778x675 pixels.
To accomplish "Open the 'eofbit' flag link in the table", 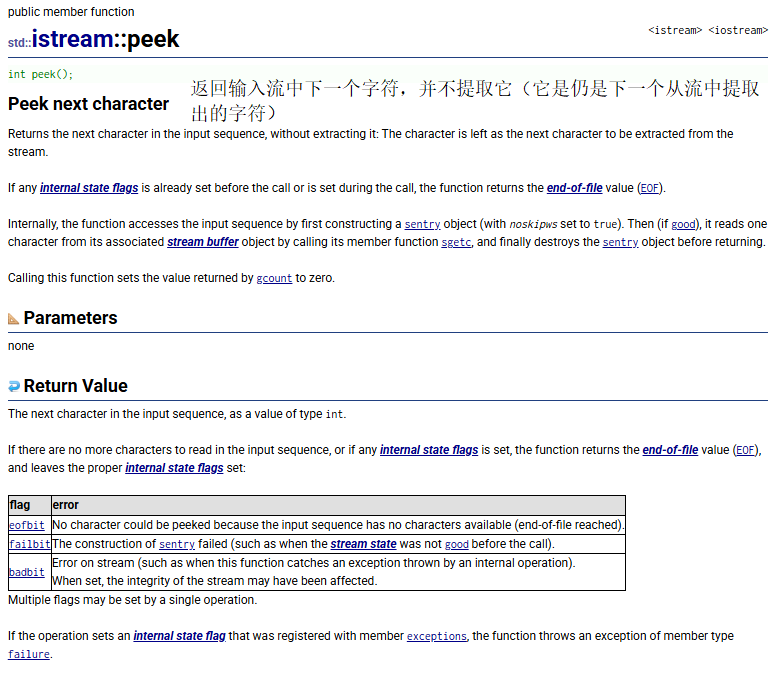I will 27,525.
